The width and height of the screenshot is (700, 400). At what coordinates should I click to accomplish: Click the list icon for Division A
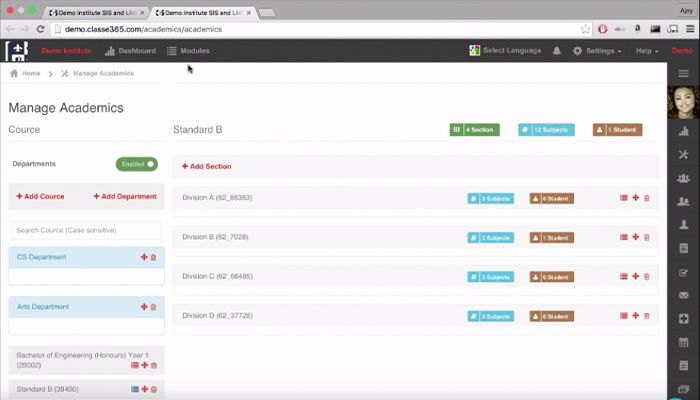624,198
